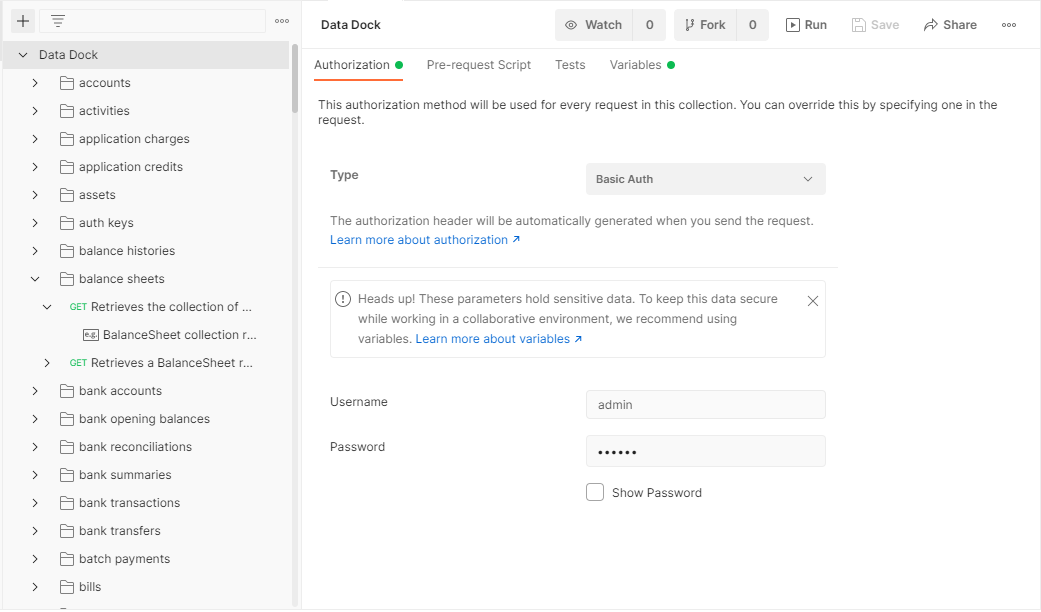Click the Data Dock title in header
Screen dimensions: 1041x612
tap(351, 25)
